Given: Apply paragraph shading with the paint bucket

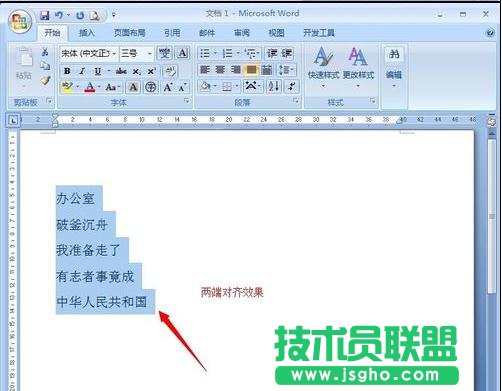Looking at the screenshot, I should [205, 87].
